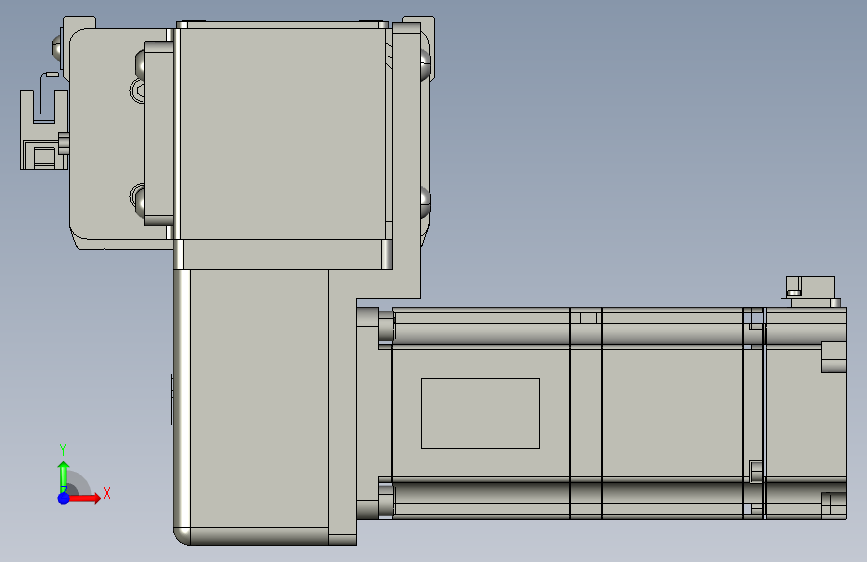Select the large square upper housing face

coord(283,133)
